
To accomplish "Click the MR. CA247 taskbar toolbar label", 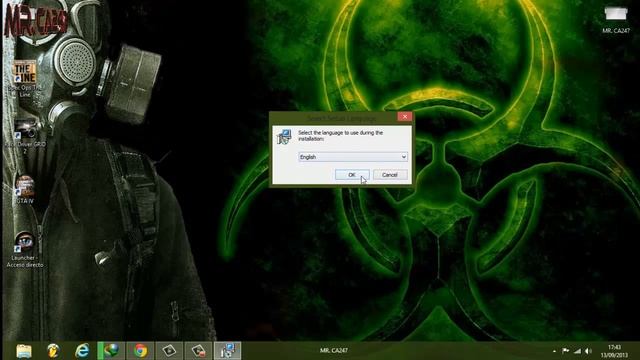I will [333, 350].
